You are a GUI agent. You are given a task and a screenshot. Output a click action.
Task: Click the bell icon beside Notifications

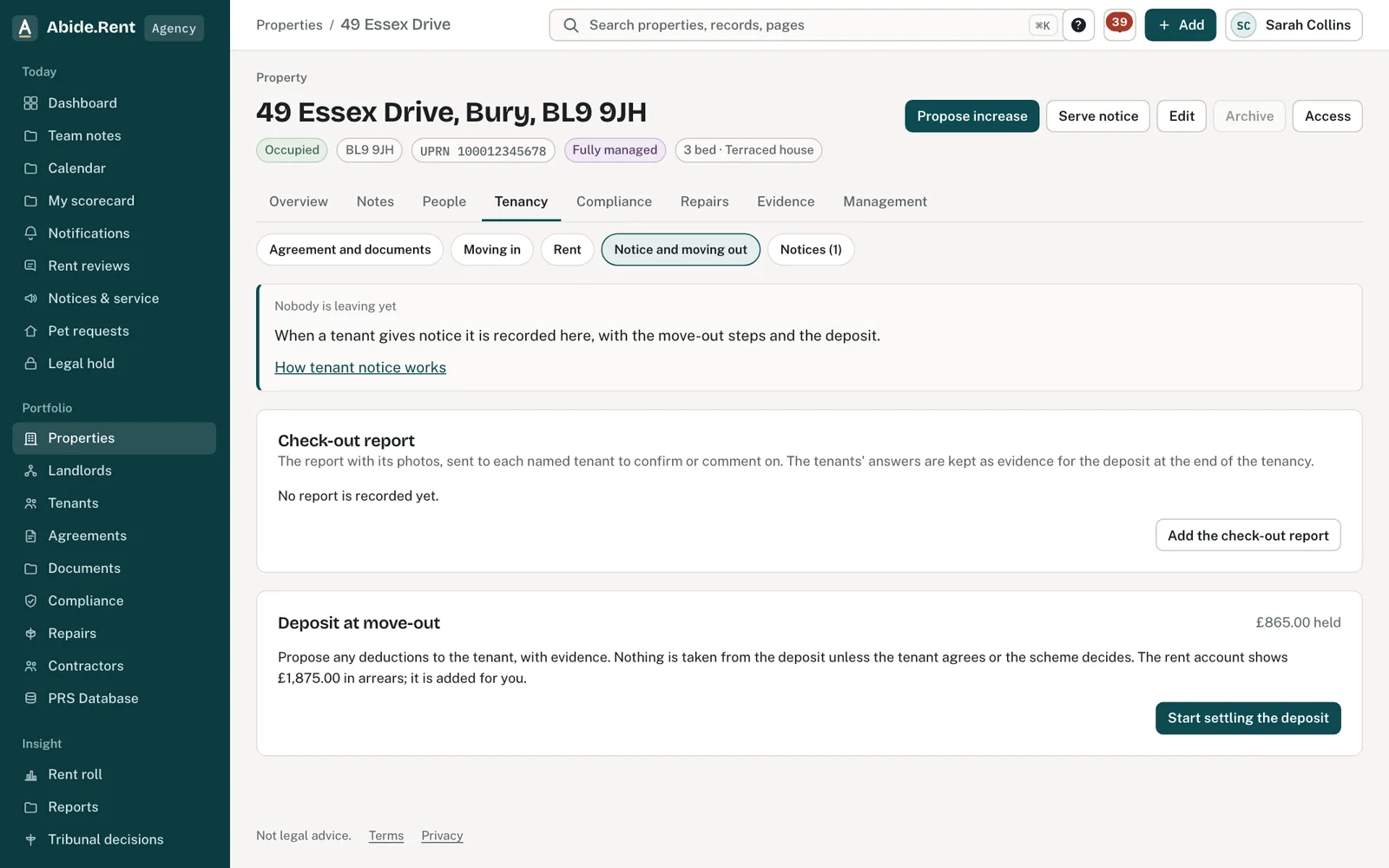click(x=30, y=233)
